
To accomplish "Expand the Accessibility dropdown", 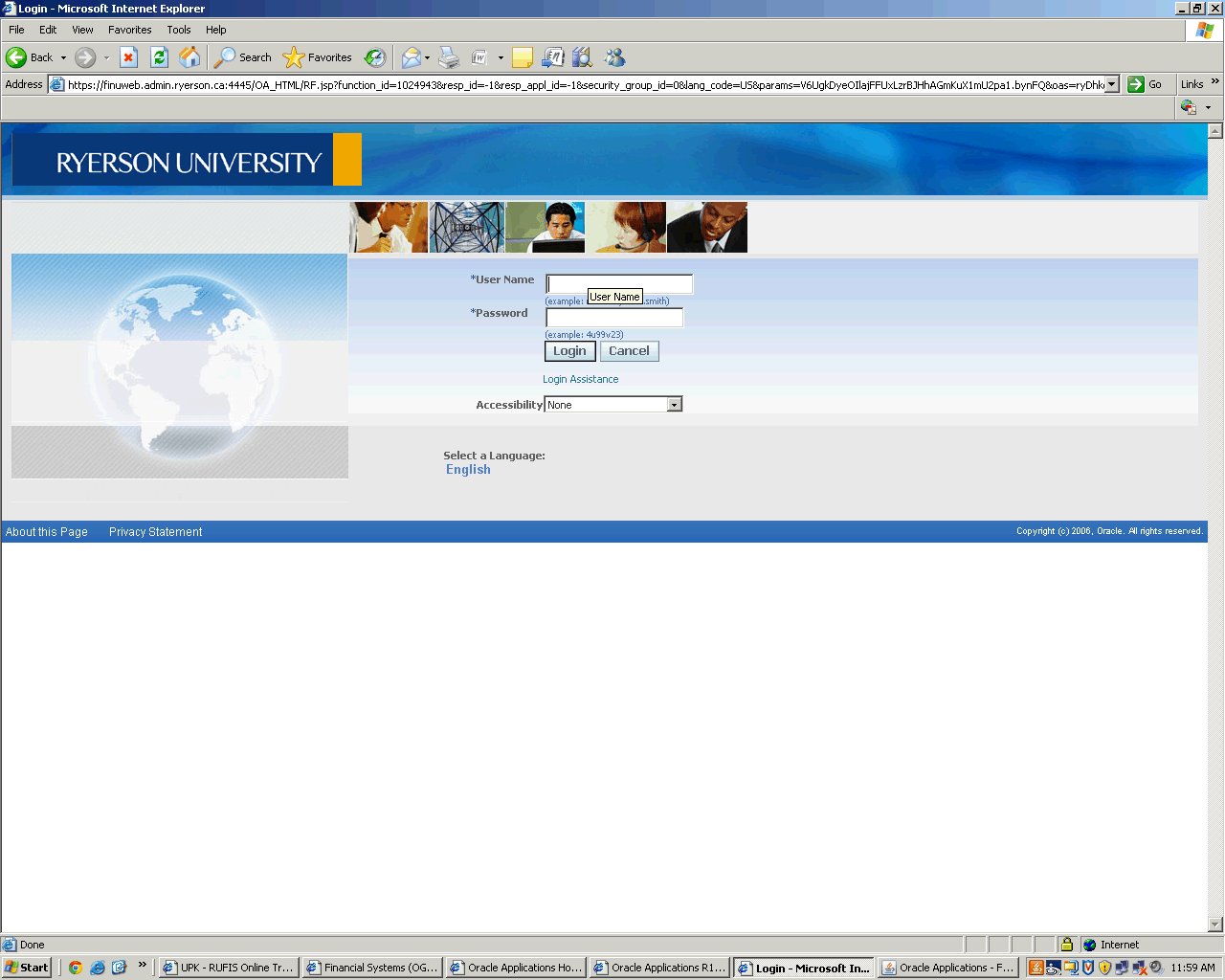I will click(674, 405).
